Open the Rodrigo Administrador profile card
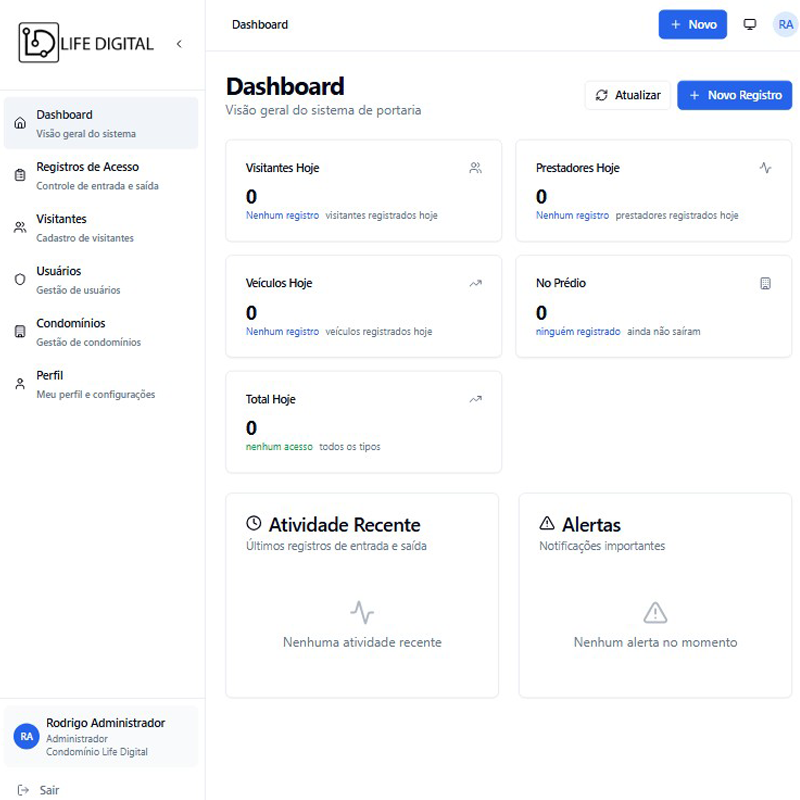Viewport: 800px width, 800px height. click(101, 736)
